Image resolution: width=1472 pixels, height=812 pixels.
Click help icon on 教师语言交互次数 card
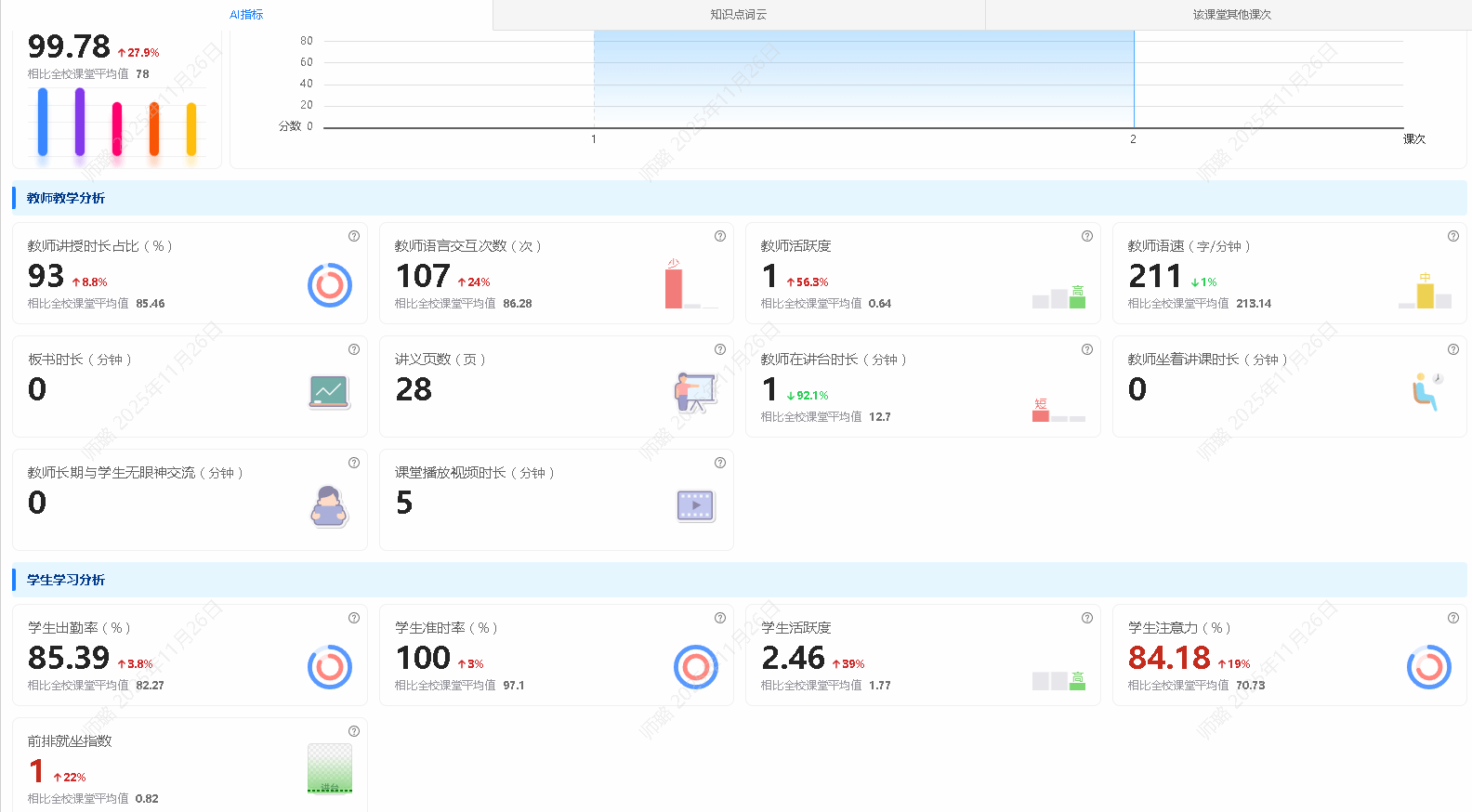click(720, 236)
